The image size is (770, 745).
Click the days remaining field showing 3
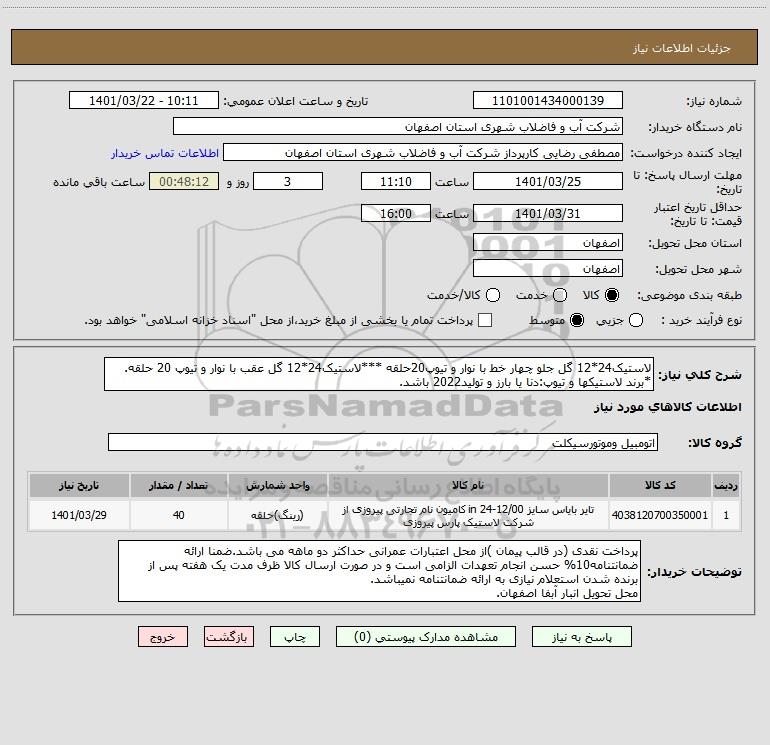(x=288, y=181)
